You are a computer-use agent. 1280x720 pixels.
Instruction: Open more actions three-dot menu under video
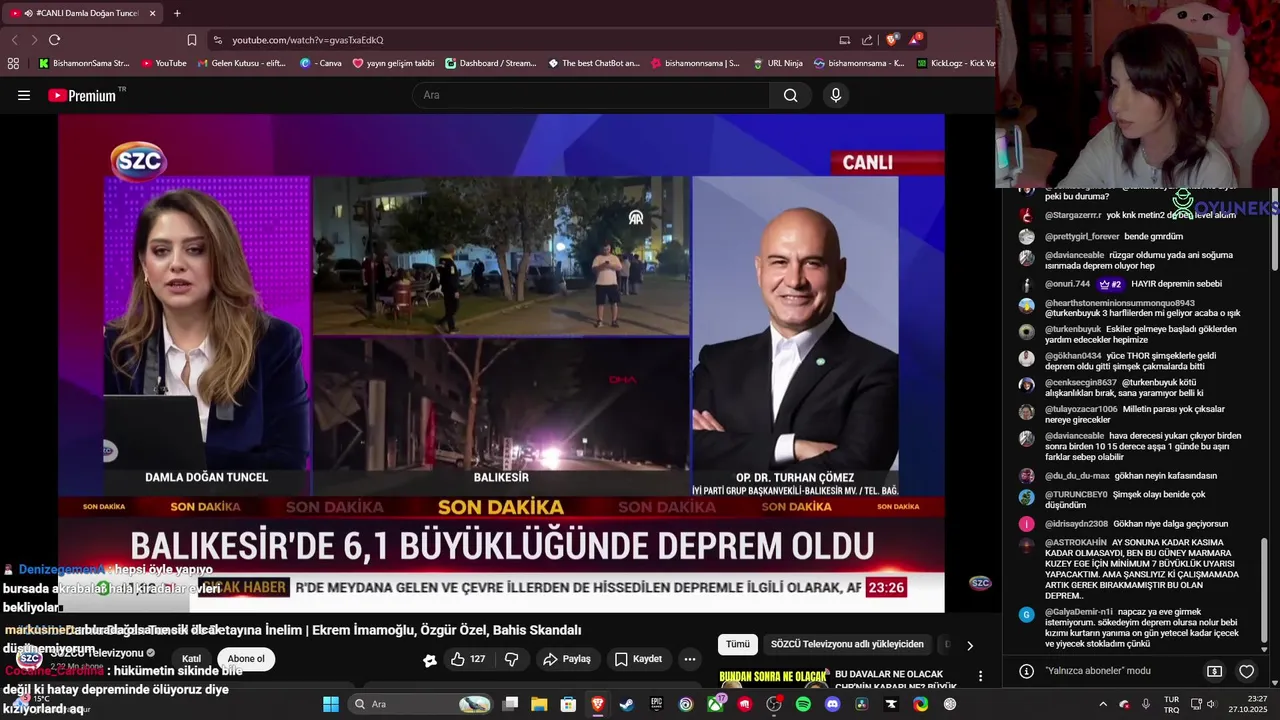689,659
